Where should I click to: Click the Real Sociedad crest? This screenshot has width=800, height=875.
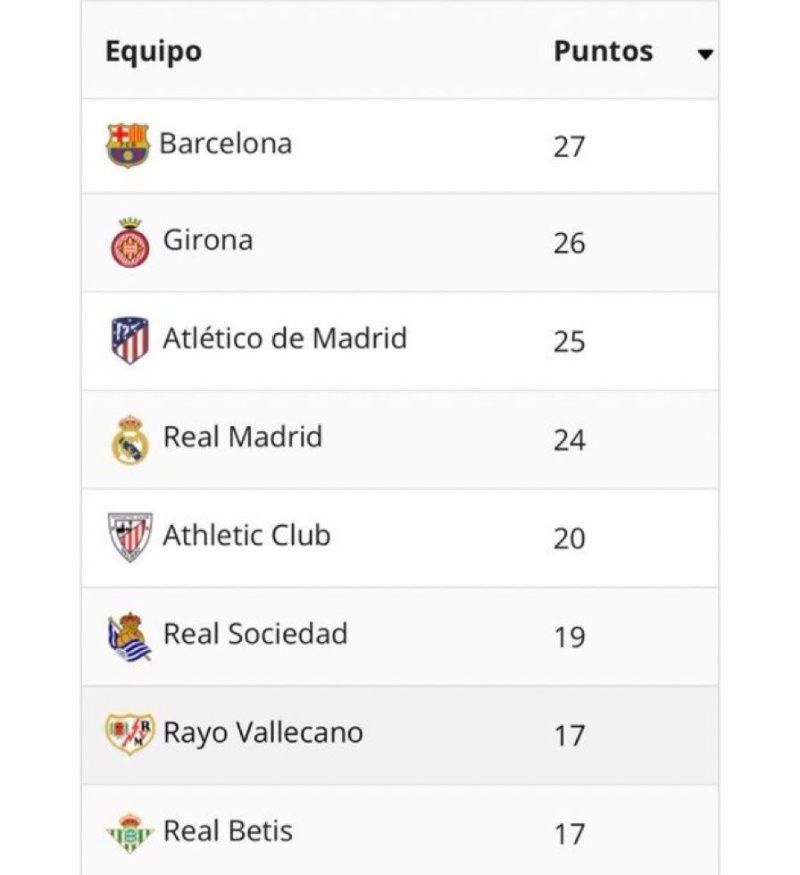(130, 636)
